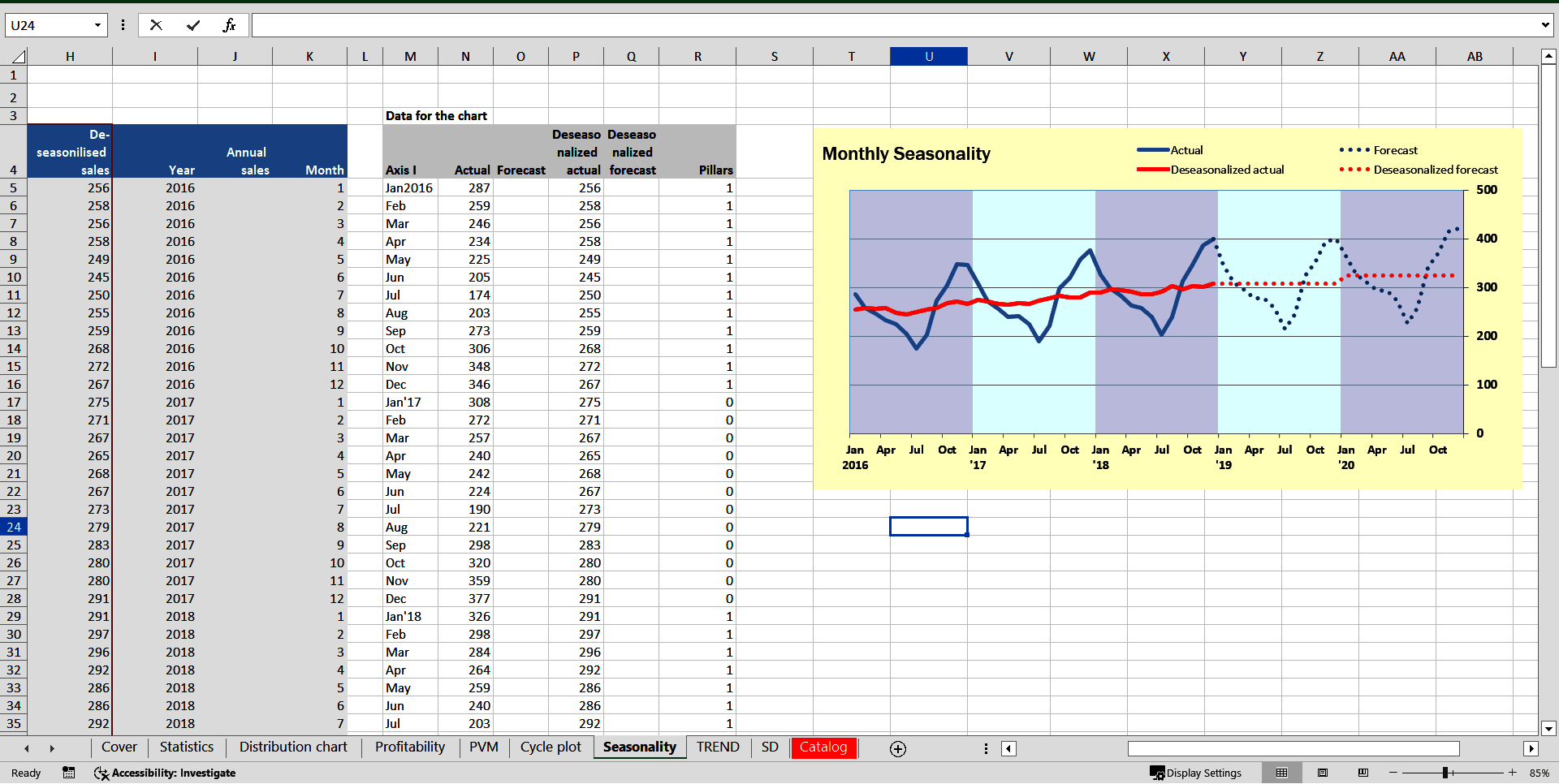Click the 85% zoom level

1539,773
